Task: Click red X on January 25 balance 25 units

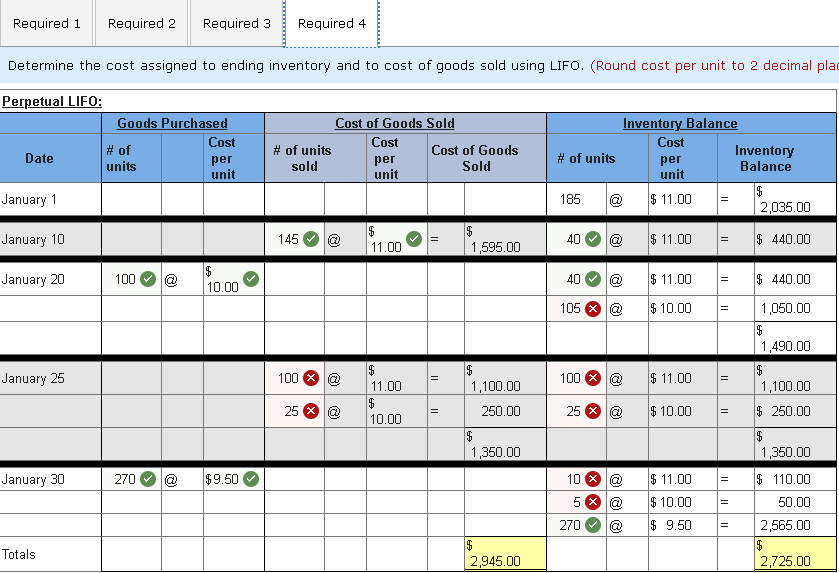Action: 593,411
